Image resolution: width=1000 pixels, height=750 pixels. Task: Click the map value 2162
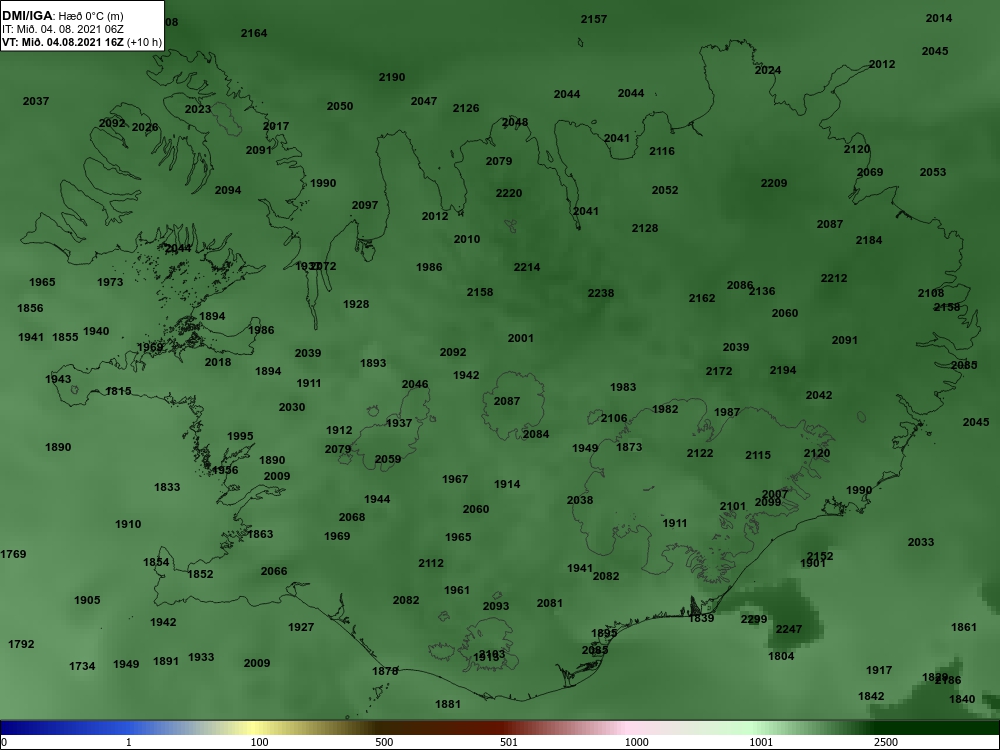[702, 298]
